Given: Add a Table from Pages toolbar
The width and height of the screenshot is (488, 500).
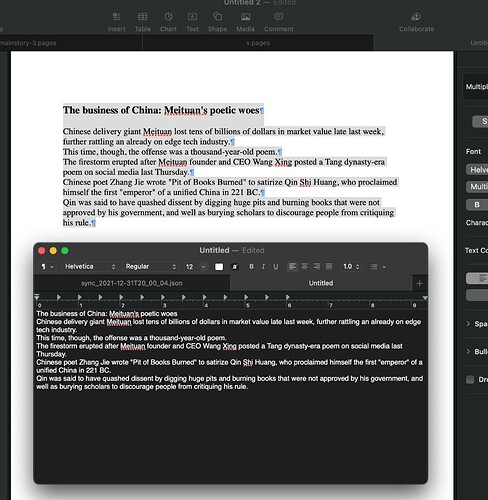Looking at the screenshot, I should click(x=143, y=22).
